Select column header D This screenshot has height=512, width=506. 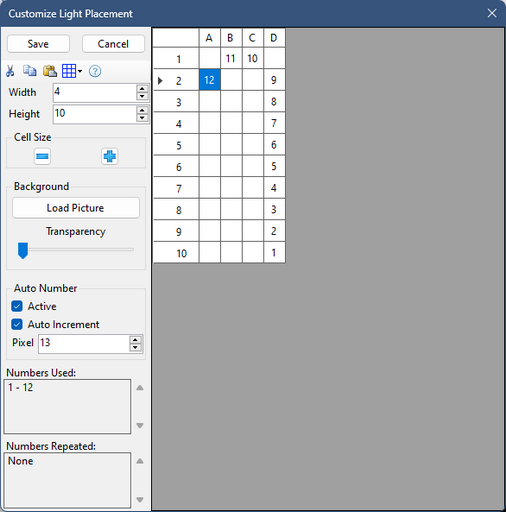pos(274,38)
